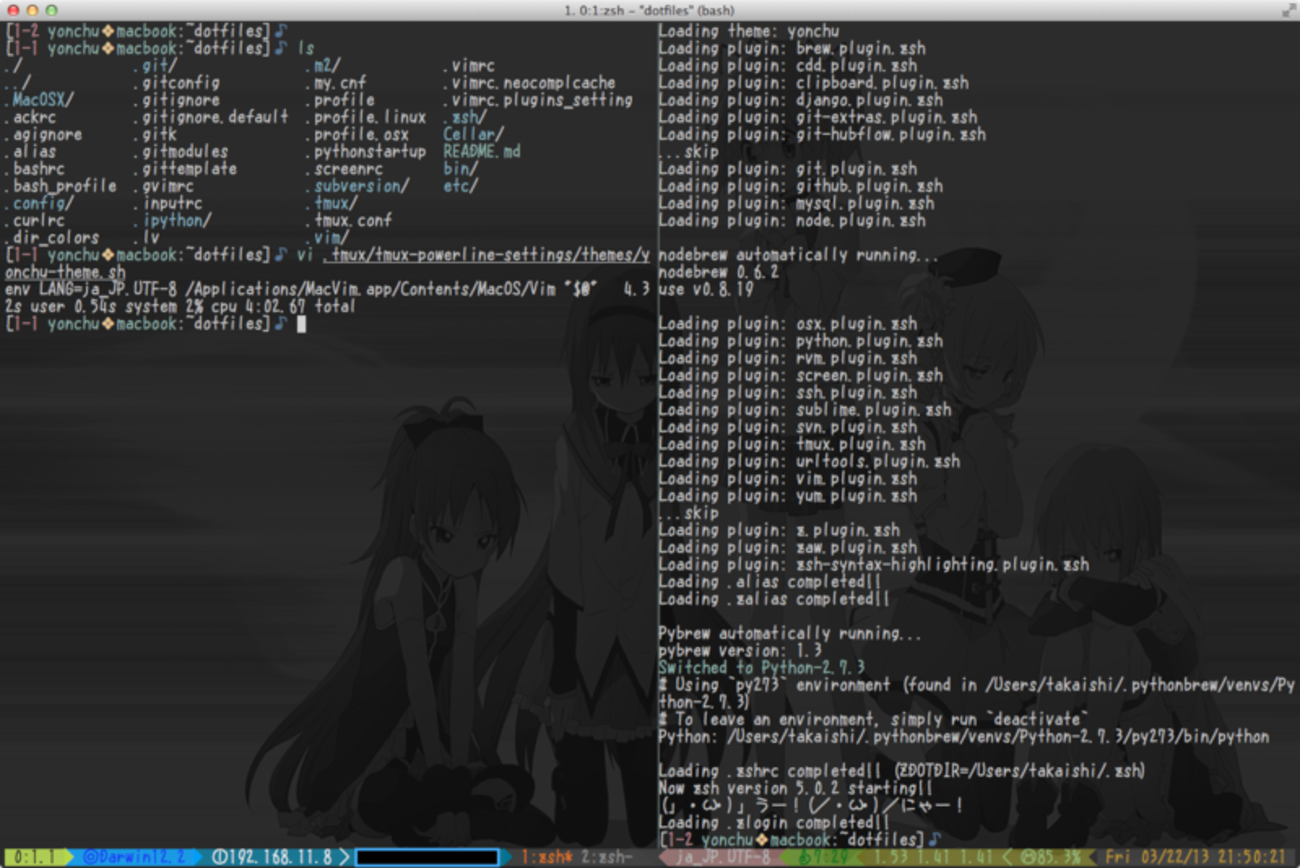Click the clipboard.plugin.zsh loading line
The image size is (1300, 868).
tap(814, 83)
